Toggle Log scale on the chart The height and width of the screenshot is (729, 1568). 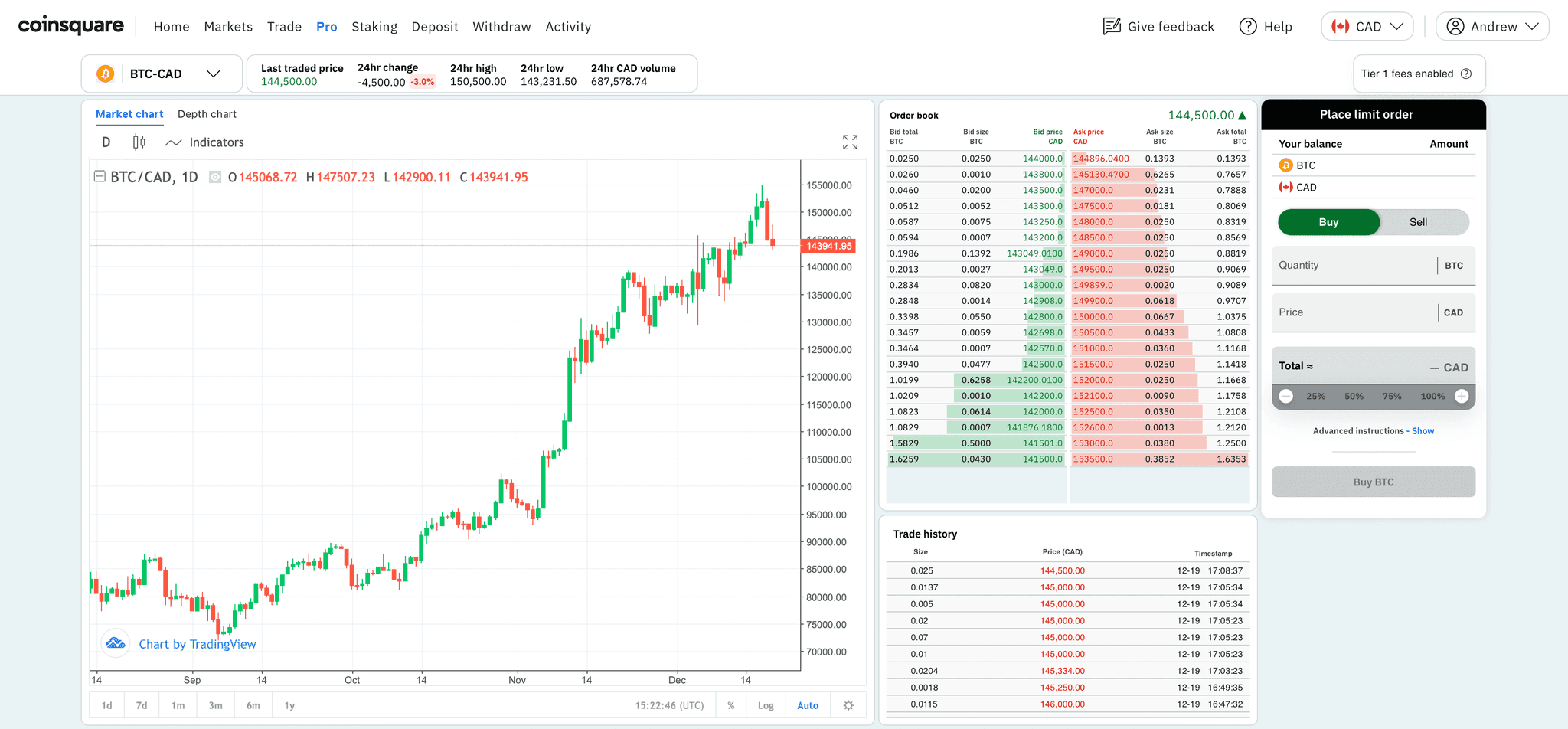(x=766, y=705)
